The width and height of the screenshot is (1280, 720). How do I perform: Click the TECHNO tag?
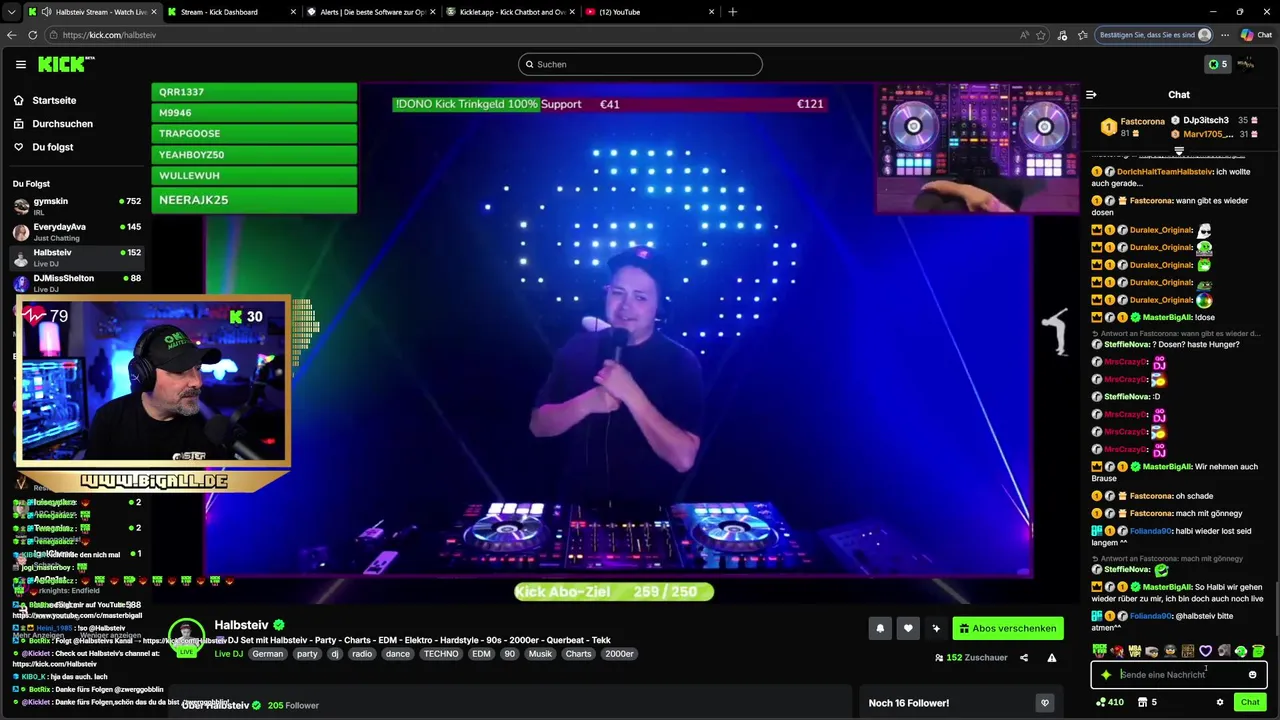pyautogui.click(x=440, y=654)
